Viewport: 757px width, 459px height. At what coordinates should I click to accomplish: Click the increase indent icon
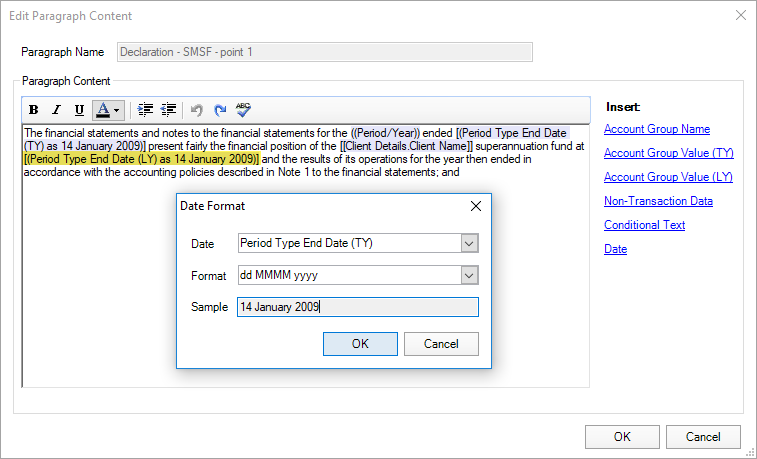(145, 110)
